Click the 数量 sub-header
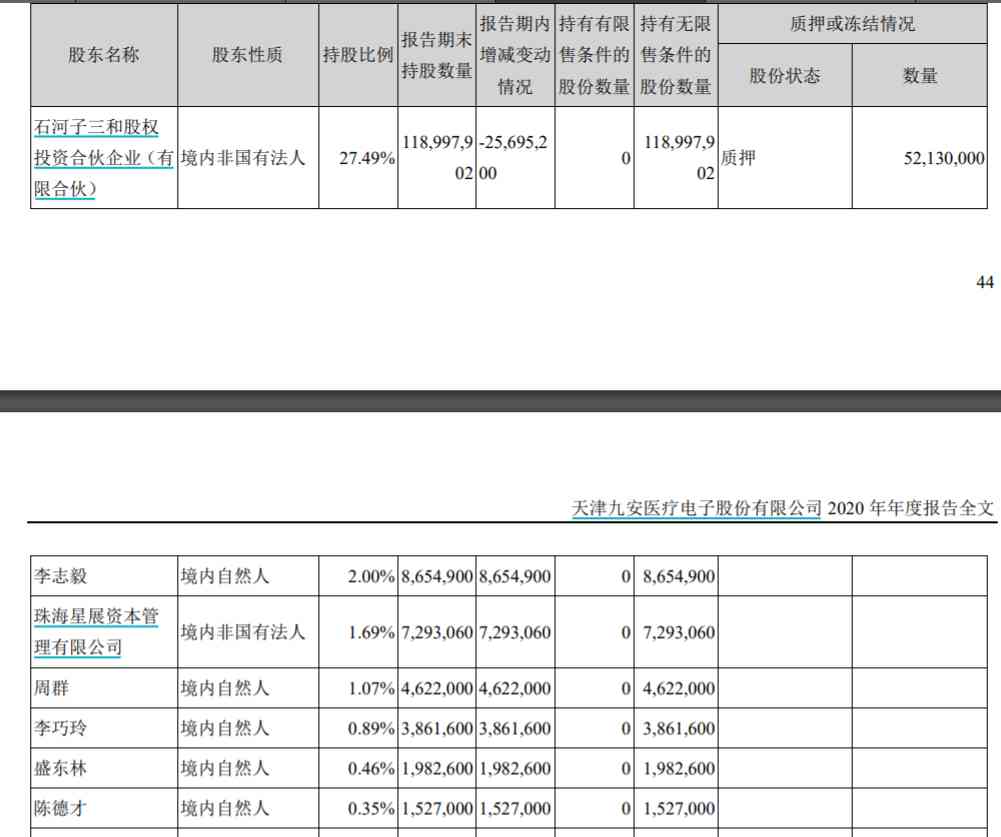Viewport: 1001px width, 837px height. coord(920,76)
